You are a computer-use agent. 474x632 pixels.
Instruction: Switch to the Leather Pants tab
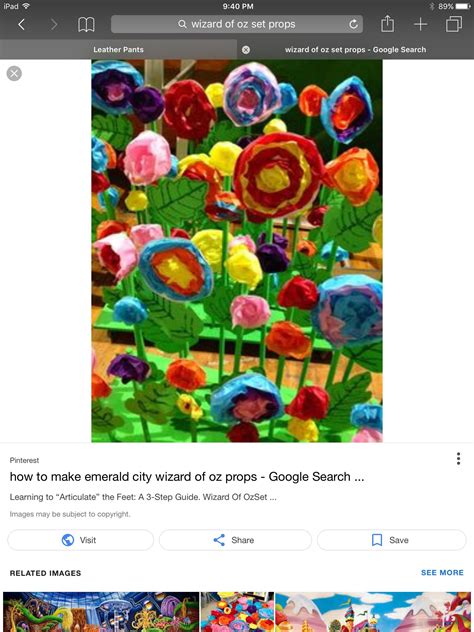click(118, 50)
